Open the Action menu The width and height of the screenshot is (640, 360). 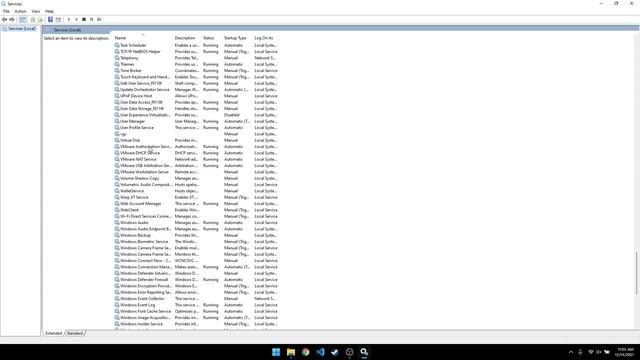[20, 11]
